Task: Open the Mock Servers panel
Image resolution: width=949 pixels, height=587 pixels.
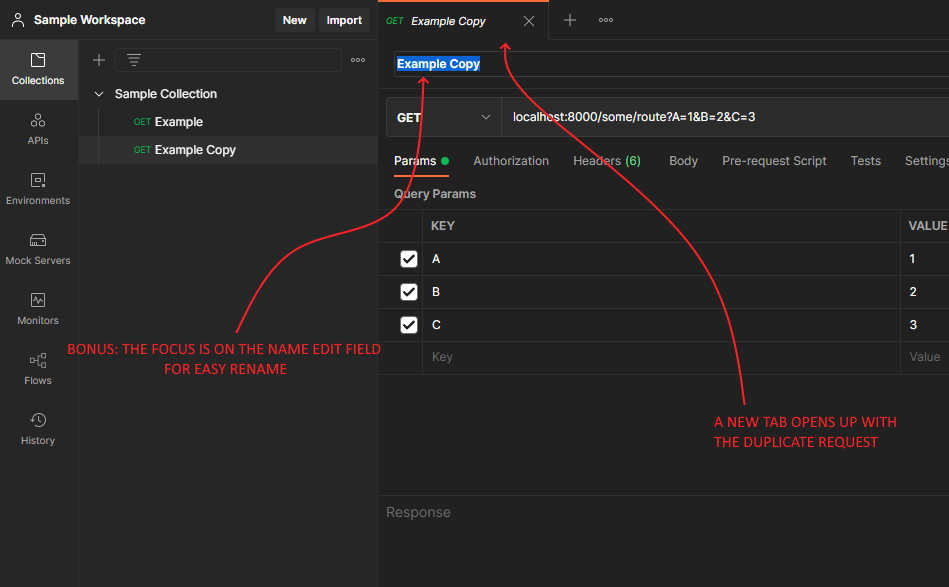Action: click(38, 250)
